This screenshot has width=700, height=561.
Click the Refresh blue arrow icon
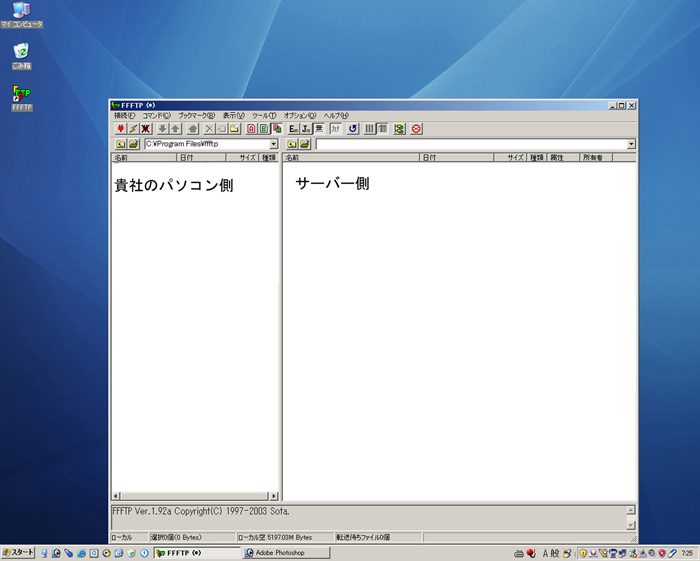353,129
